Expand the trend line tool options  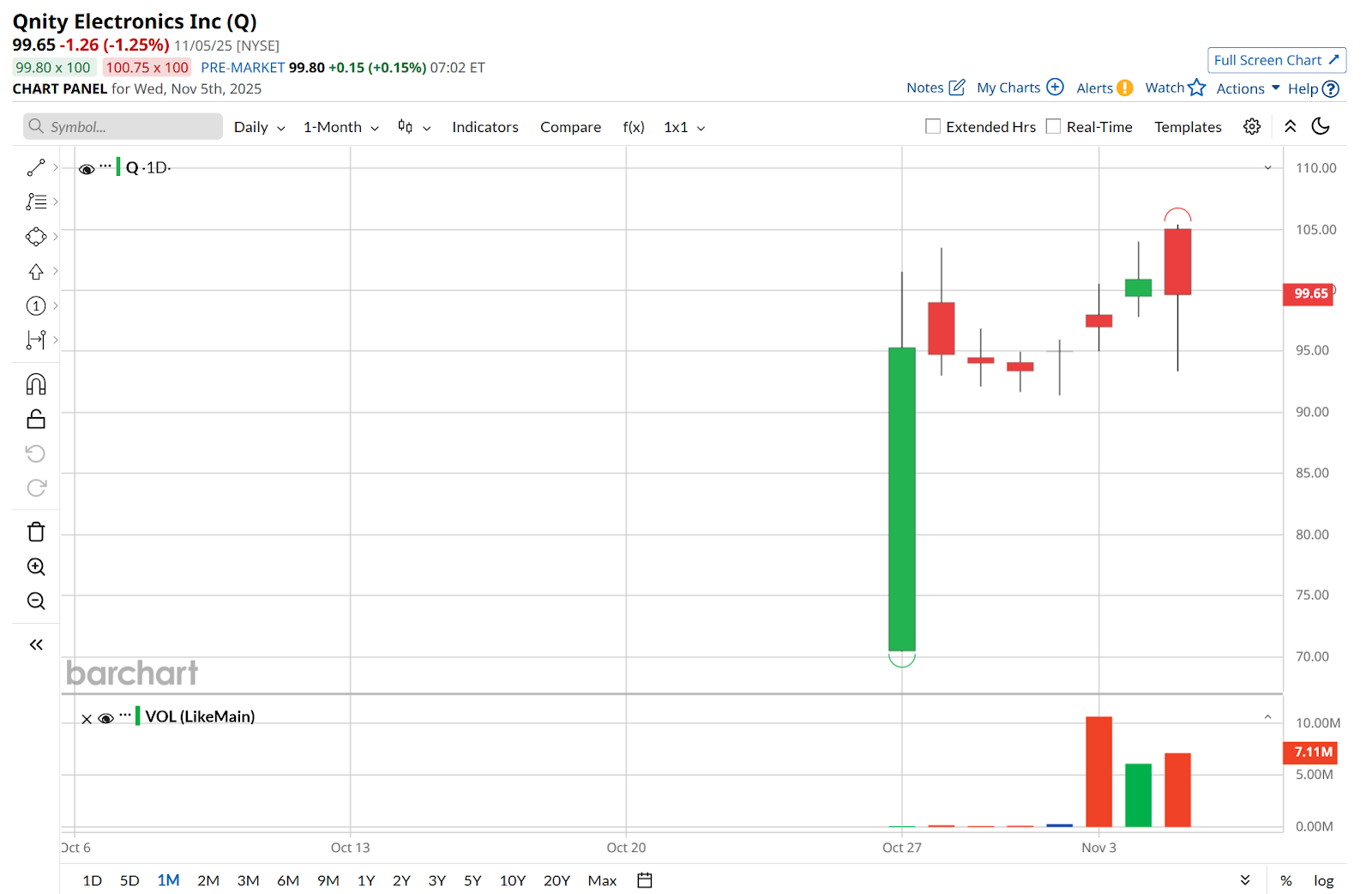point(56,167)
